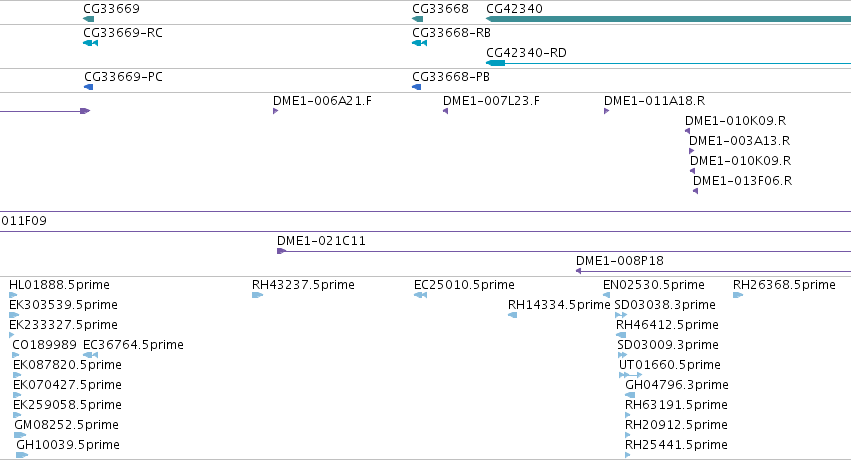Select the CG33669-RC transcript label

[123, 33]
